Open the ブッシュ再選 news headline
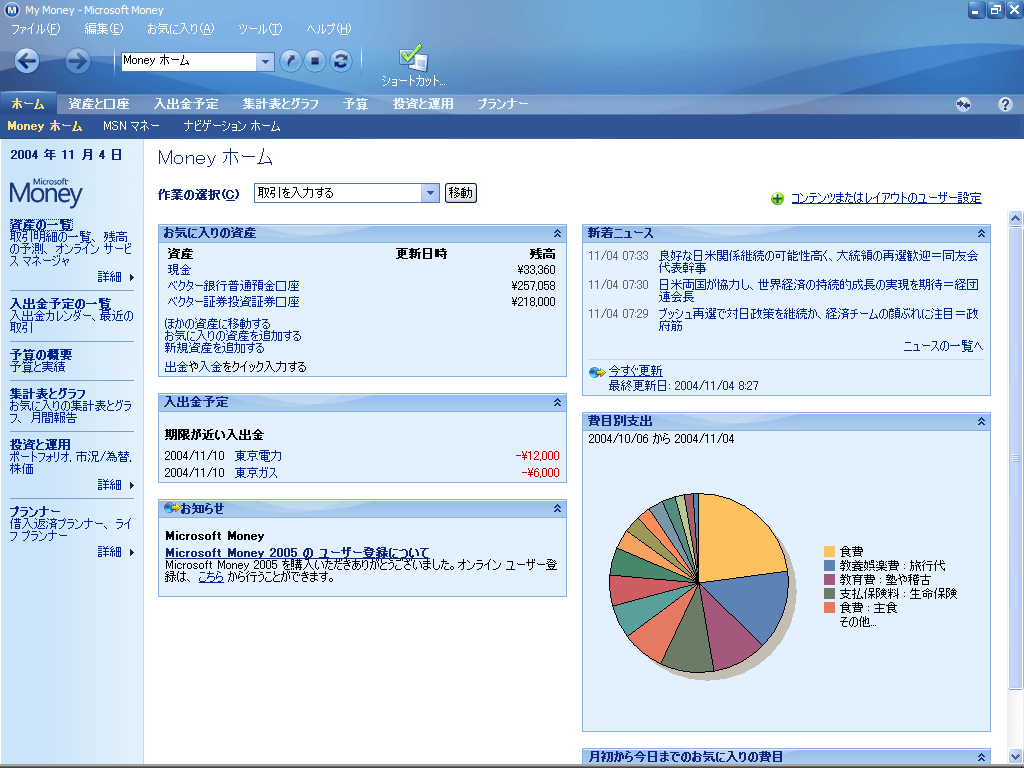Screen dimensions: 1024x768 818,319
